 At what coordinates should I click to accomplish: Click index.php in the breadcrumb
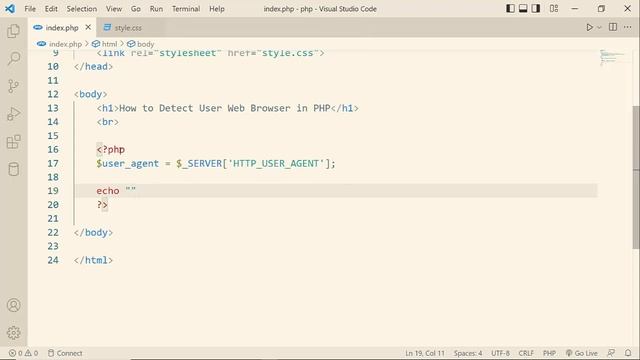[65, 44]
